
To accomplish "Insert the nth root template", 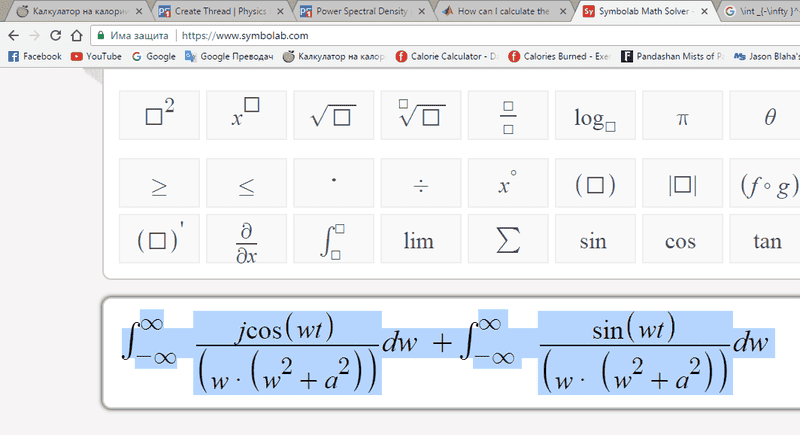I will pyautogui.click(x=421, y=116).
